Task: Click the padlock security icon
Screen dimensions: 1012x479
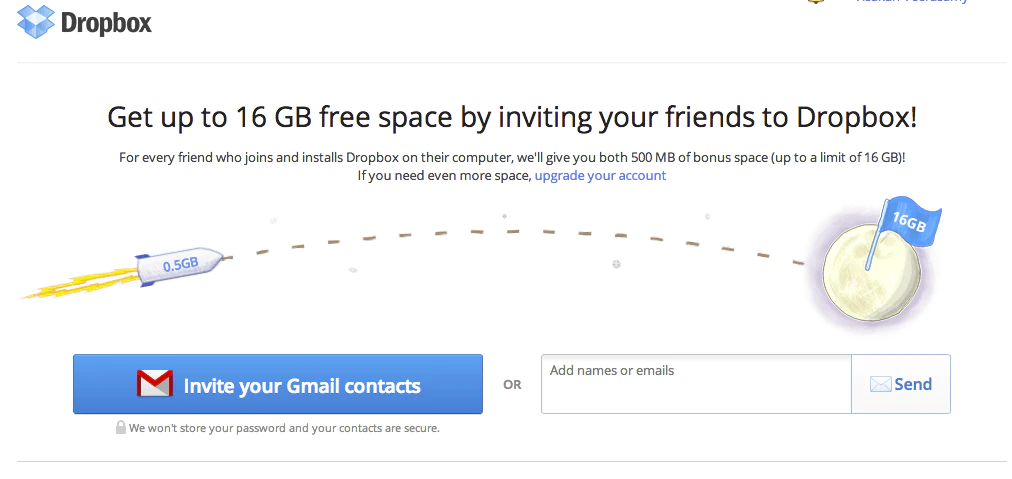Action: click(121, 428)
